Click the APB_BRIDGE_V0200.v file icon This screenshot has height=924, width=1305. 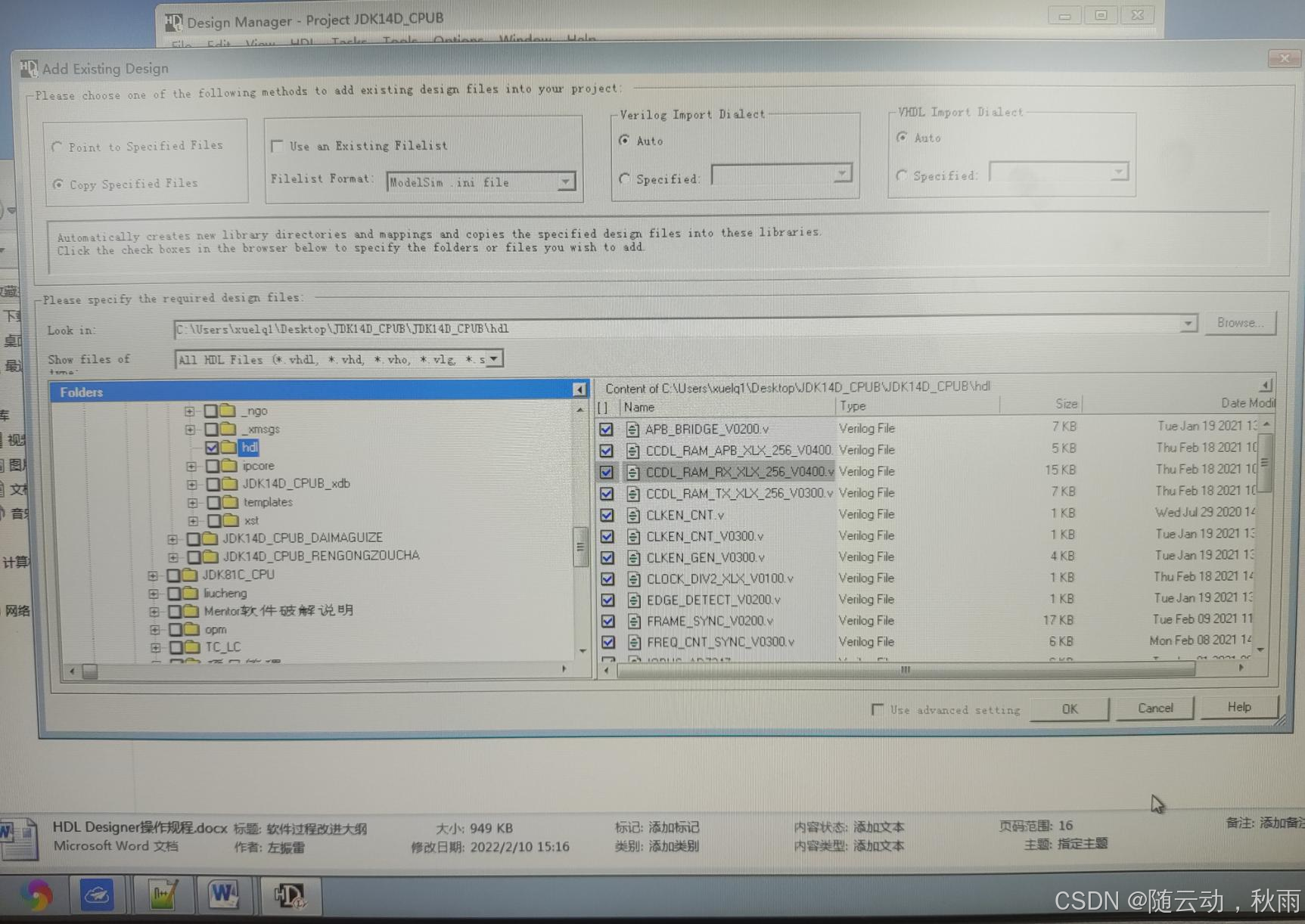[632, 429]
